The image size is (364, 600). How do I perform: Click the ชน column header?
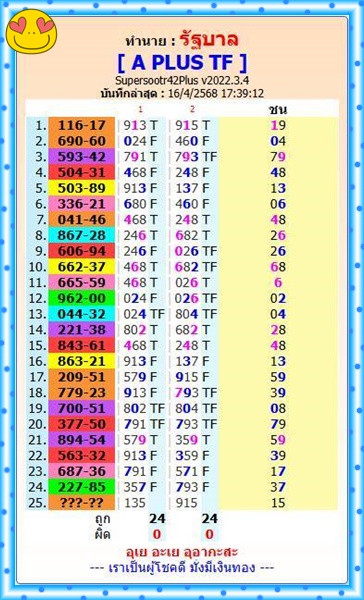278,110
